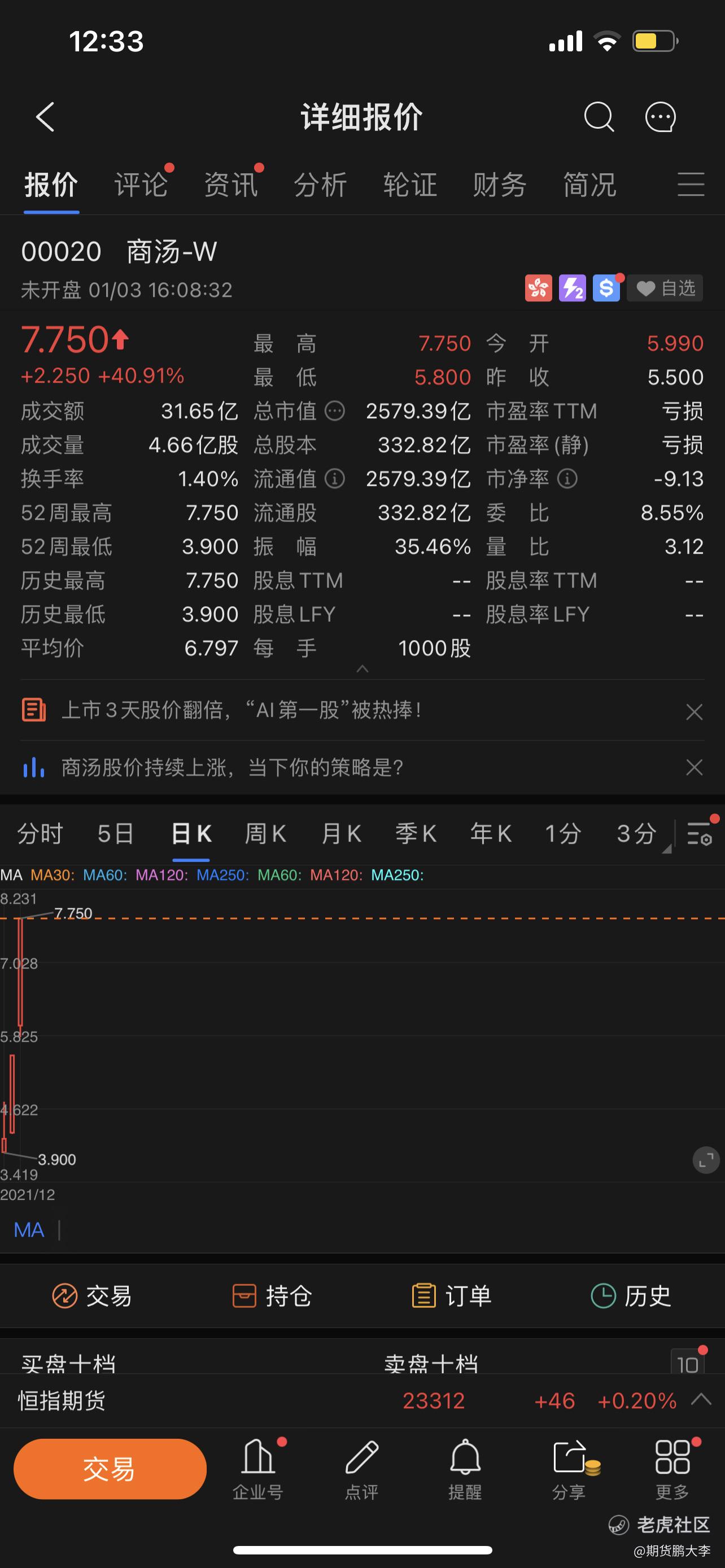Change order book depth 10 icon

[x=688, y=1361]
